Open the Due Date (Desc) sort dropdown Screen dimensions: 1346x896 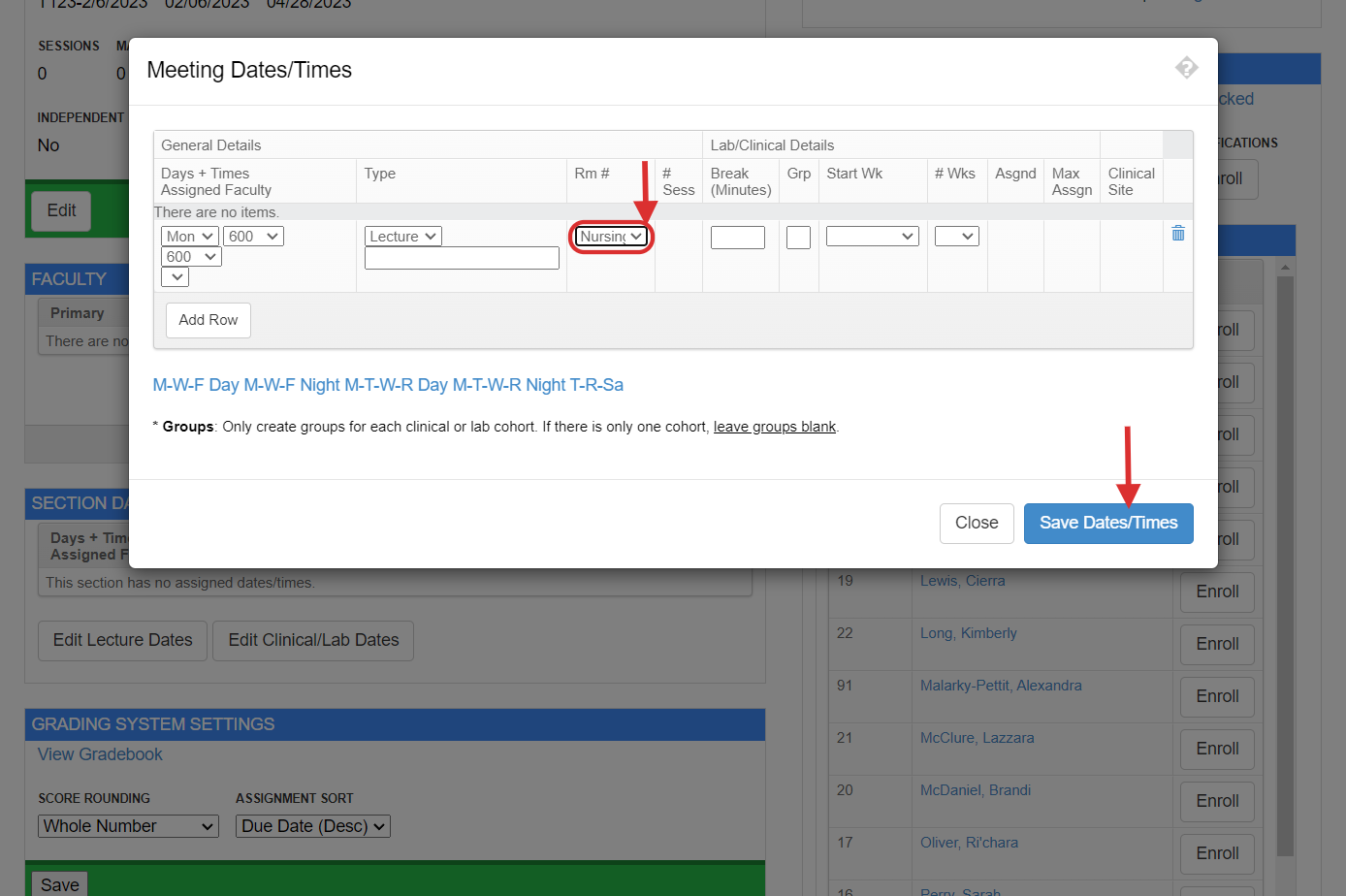pyautogui.click(x=312, y=826)
